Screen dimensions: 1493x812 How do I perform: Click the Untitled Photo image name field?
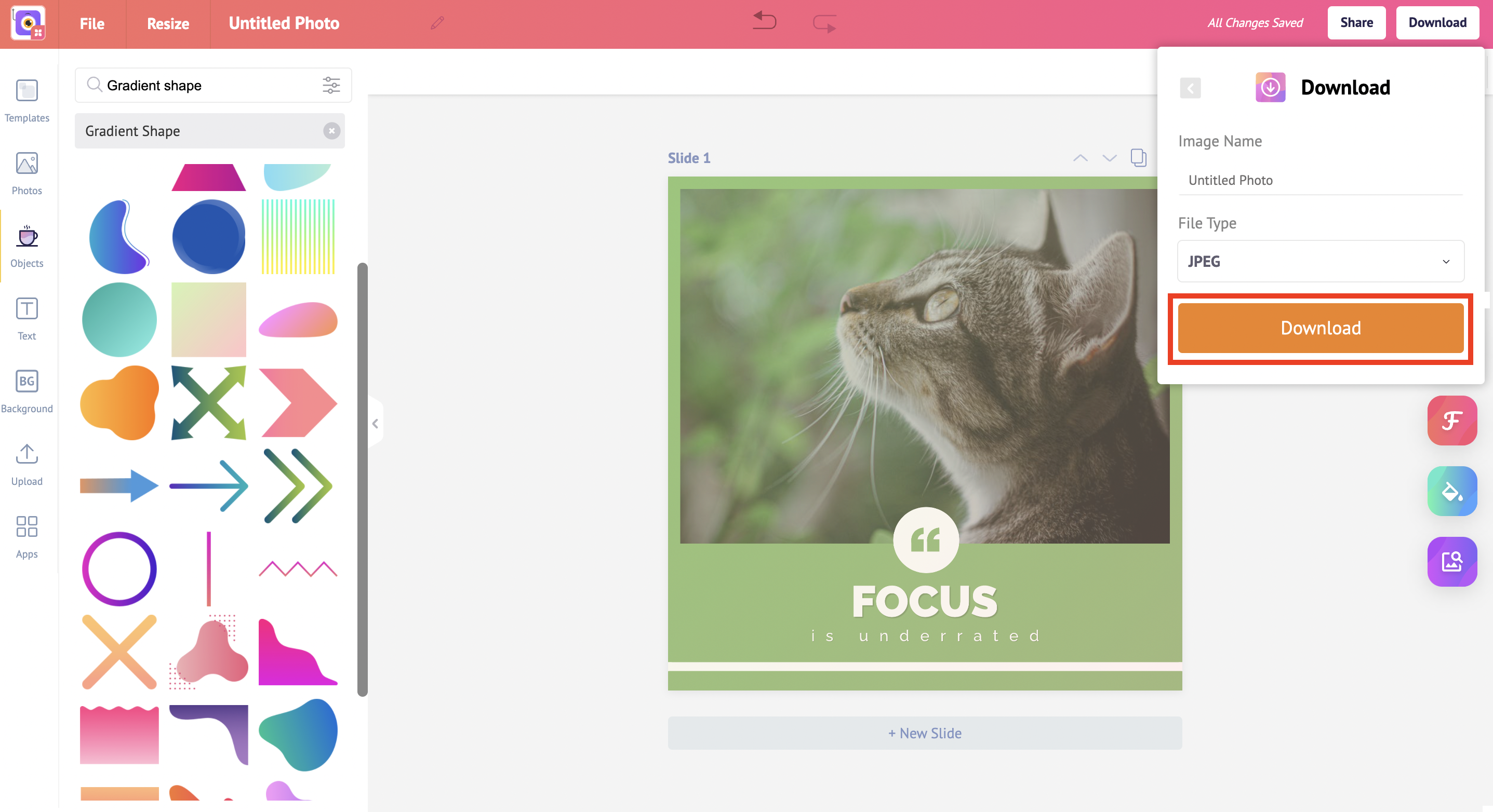pos(1320,180)
